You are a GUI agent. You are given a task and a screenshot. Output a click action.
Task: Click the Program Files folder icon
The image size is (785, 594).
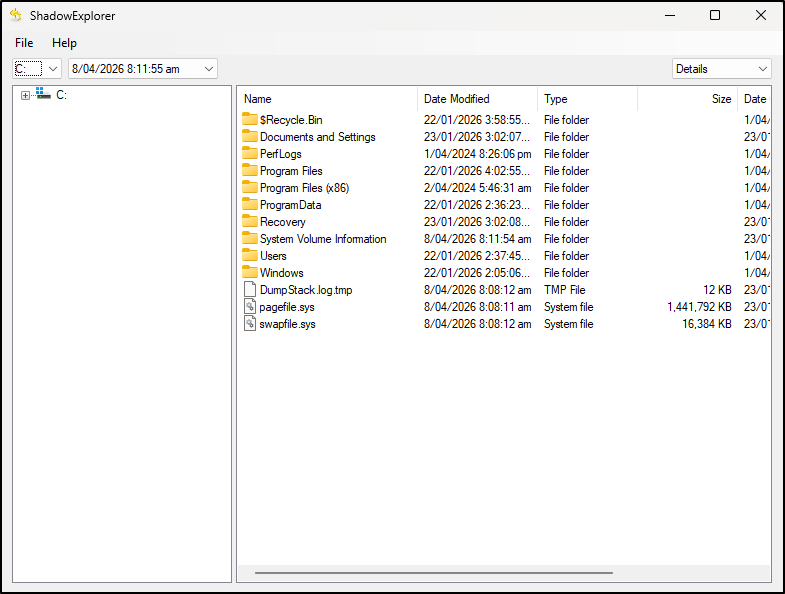pos(250,170)
